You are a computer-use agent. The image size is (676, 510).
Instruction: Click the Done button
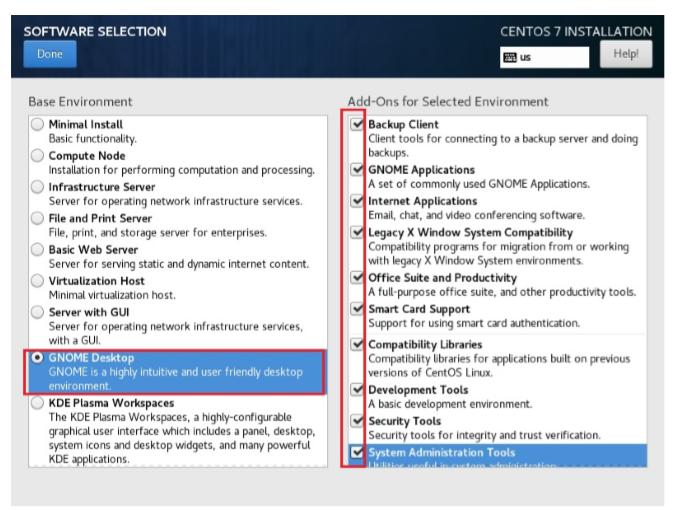click(x=49, y=54)
